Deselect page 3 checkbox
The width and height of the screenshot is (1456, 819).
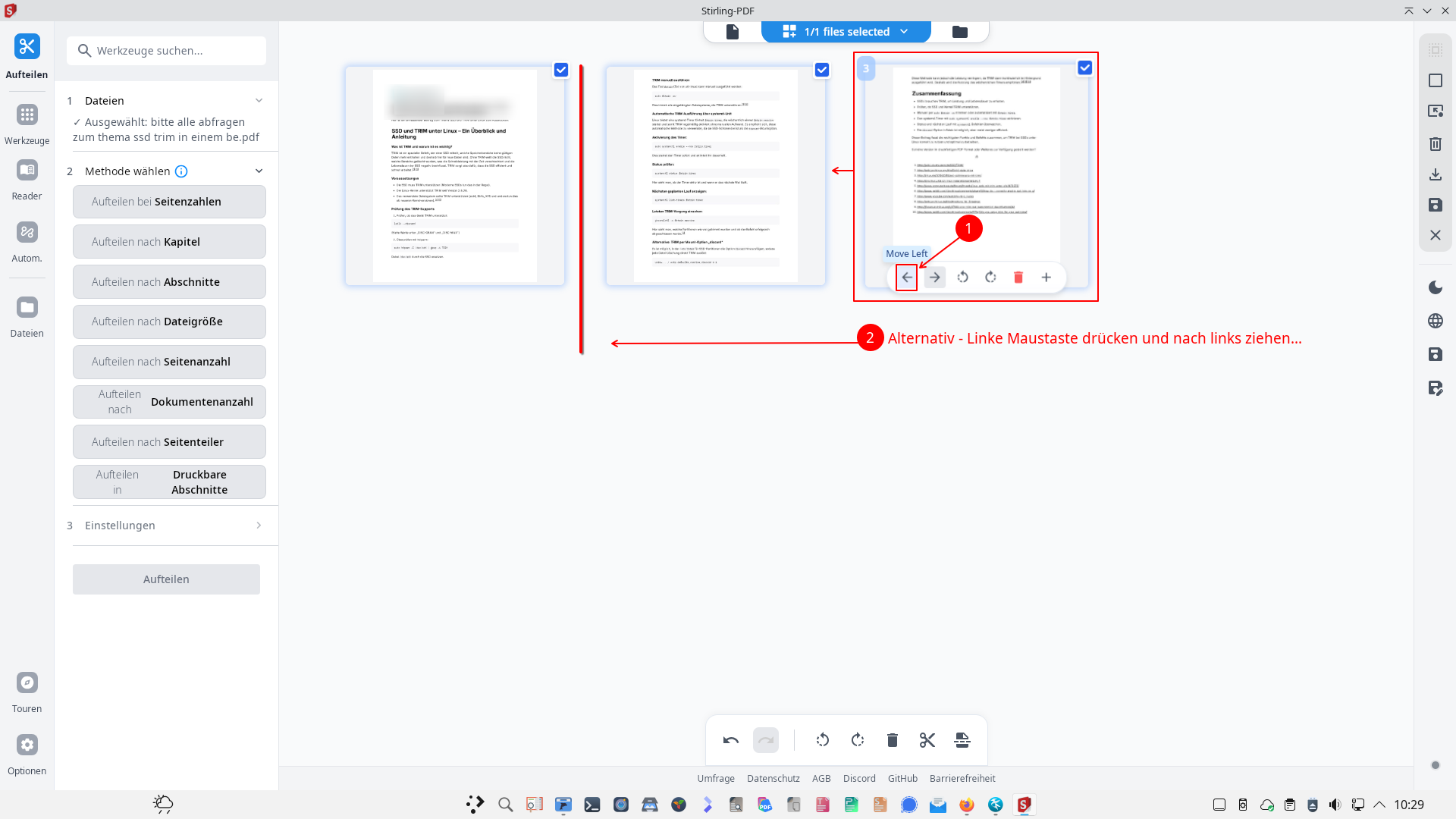(x=1084, y=67)
